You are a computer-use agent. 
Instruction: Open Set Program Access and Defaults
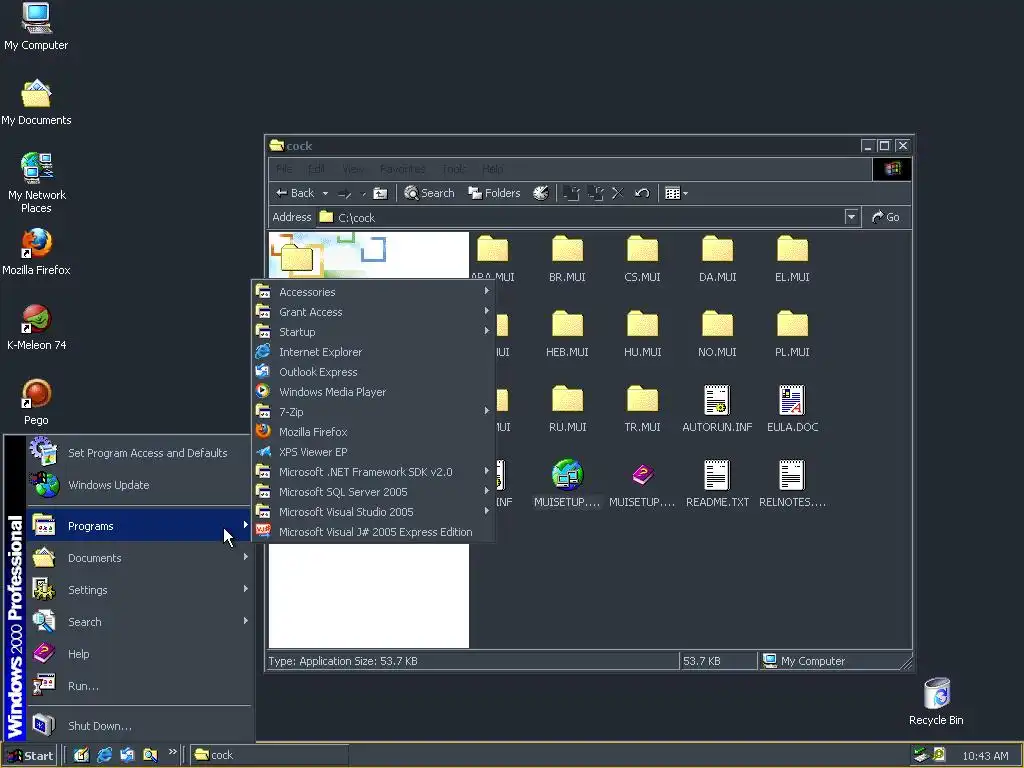click(139, 453)
